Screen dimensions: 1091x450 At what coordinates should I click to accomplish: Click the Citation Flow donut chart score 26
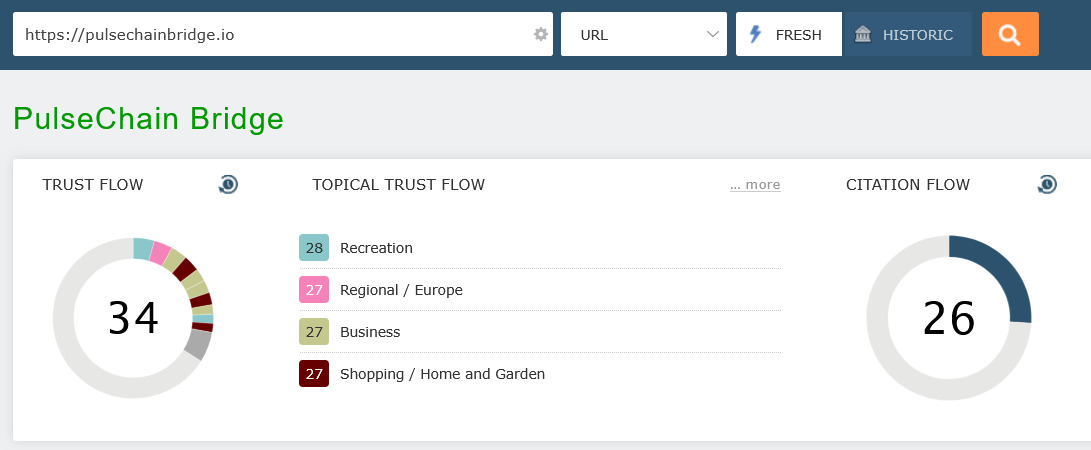(948, 318)
